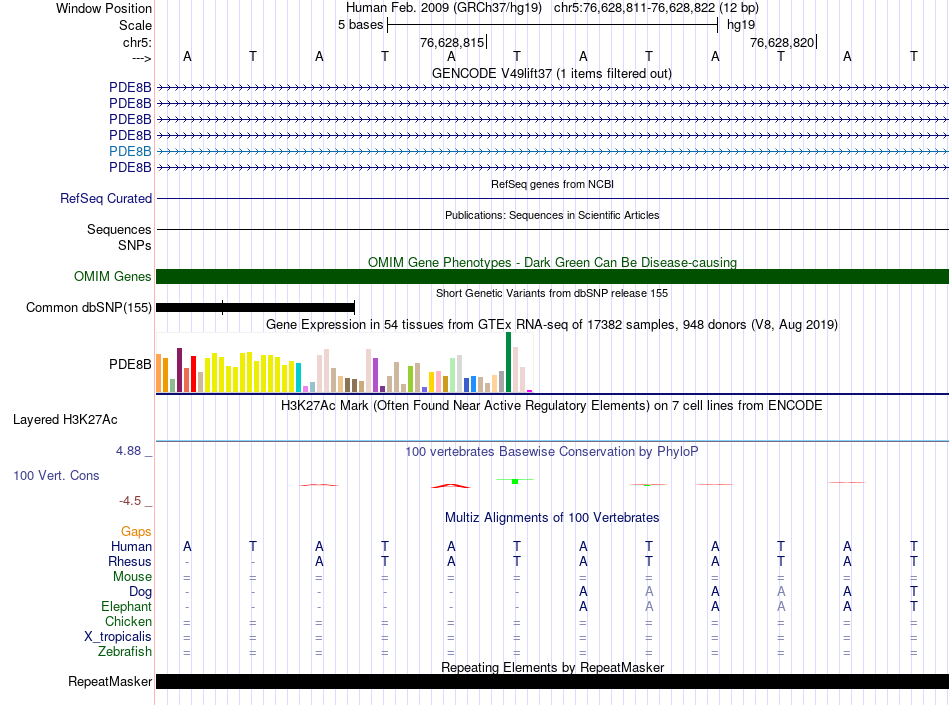
Task: Open the RefSeq Curated track label
Action: click(x=105, y=198)
